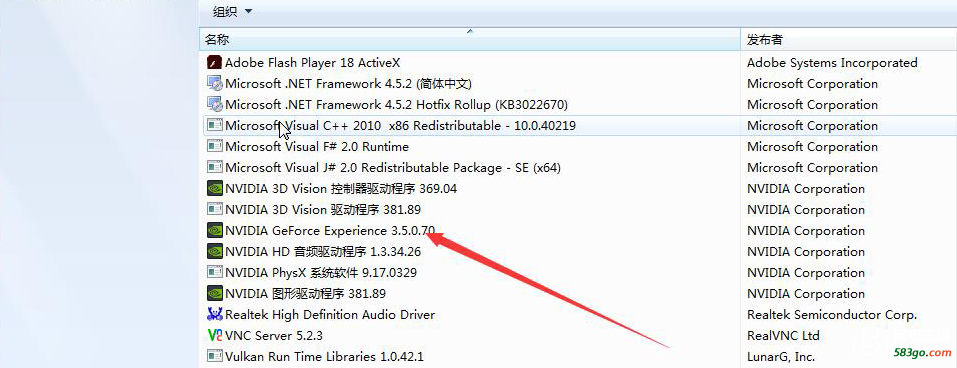This screenshot has width=957, height=368.
Task: Click the NVIDIA 3D Vision 控制器驱动程序 icon
Action: point(214,188)
